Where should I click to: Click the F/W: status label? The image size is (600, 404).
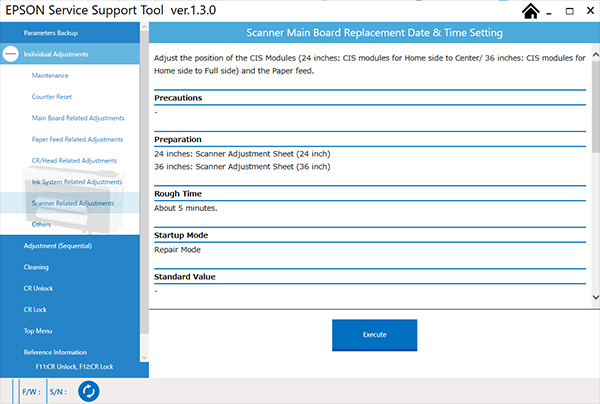[31, 392]
